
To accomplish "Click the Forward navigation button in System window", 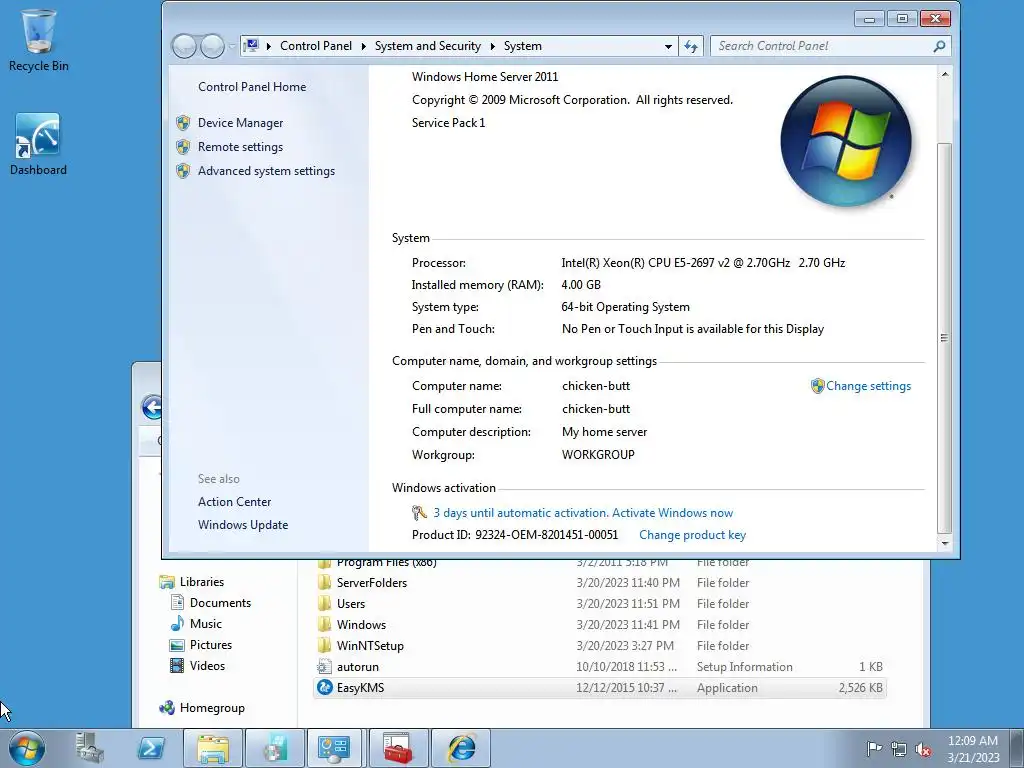I will pyautogui.click(x=212, y=46).
